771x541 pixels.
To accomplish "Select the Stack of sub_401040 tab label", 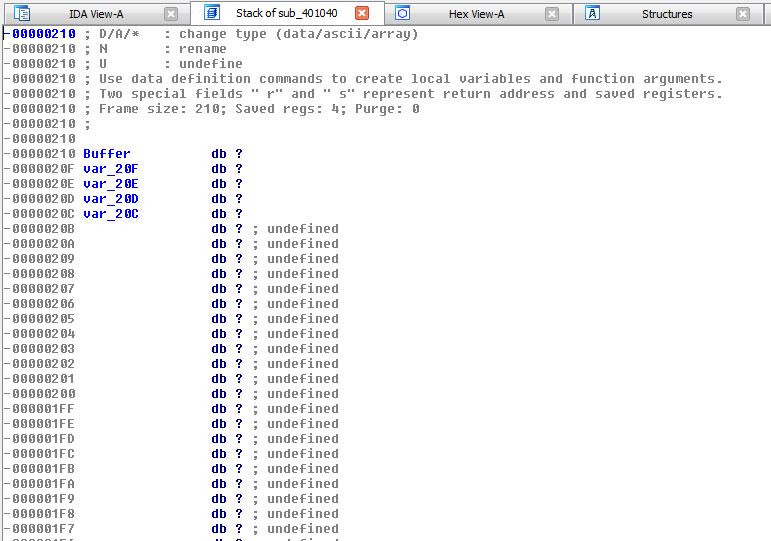I will 288,14.
